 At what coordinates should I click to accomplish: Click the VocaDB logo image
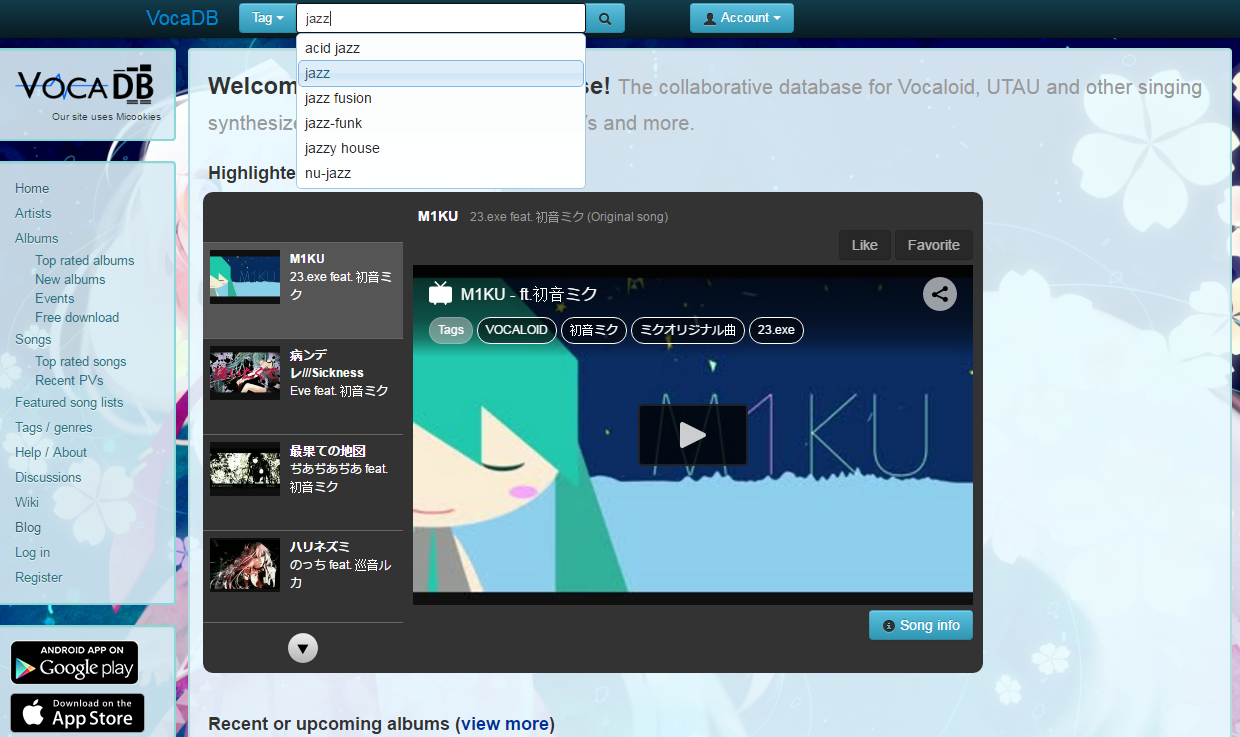point(86,87)
